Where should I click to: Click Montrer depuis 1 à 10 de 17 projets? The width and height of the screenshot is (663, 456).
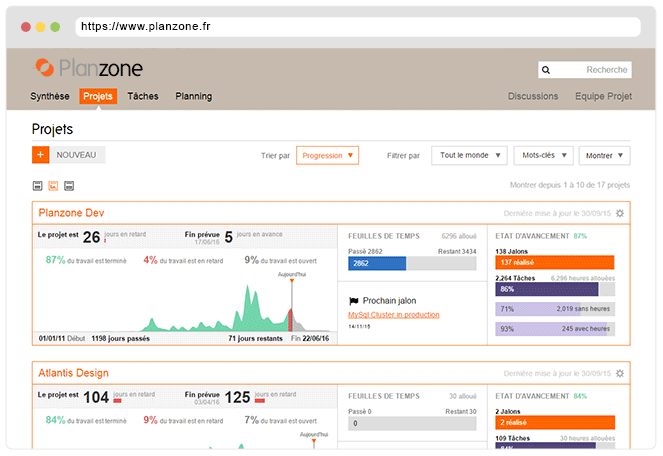click(570, 185)
